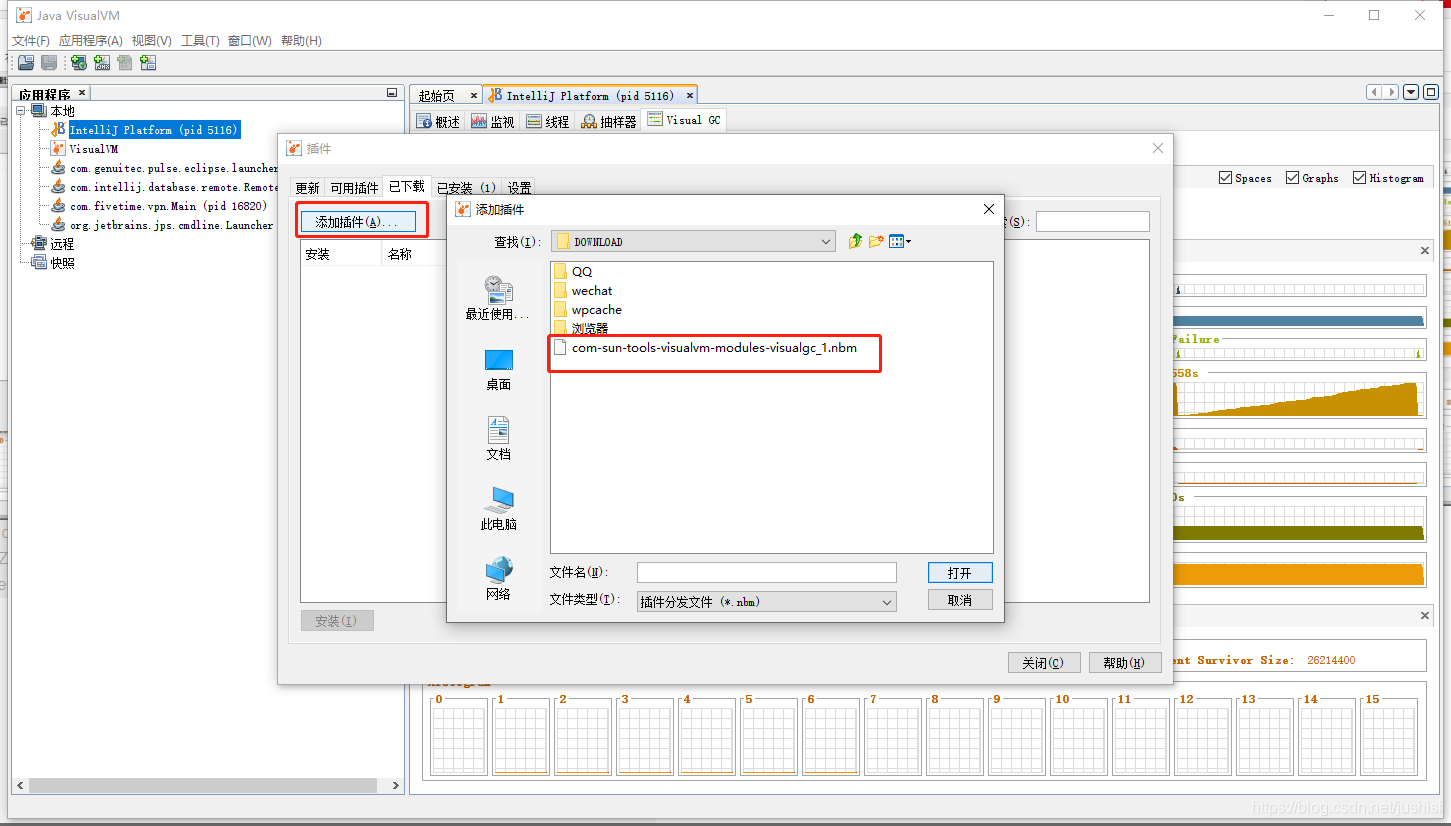Click the 文件名 file name field

point(767,572)
